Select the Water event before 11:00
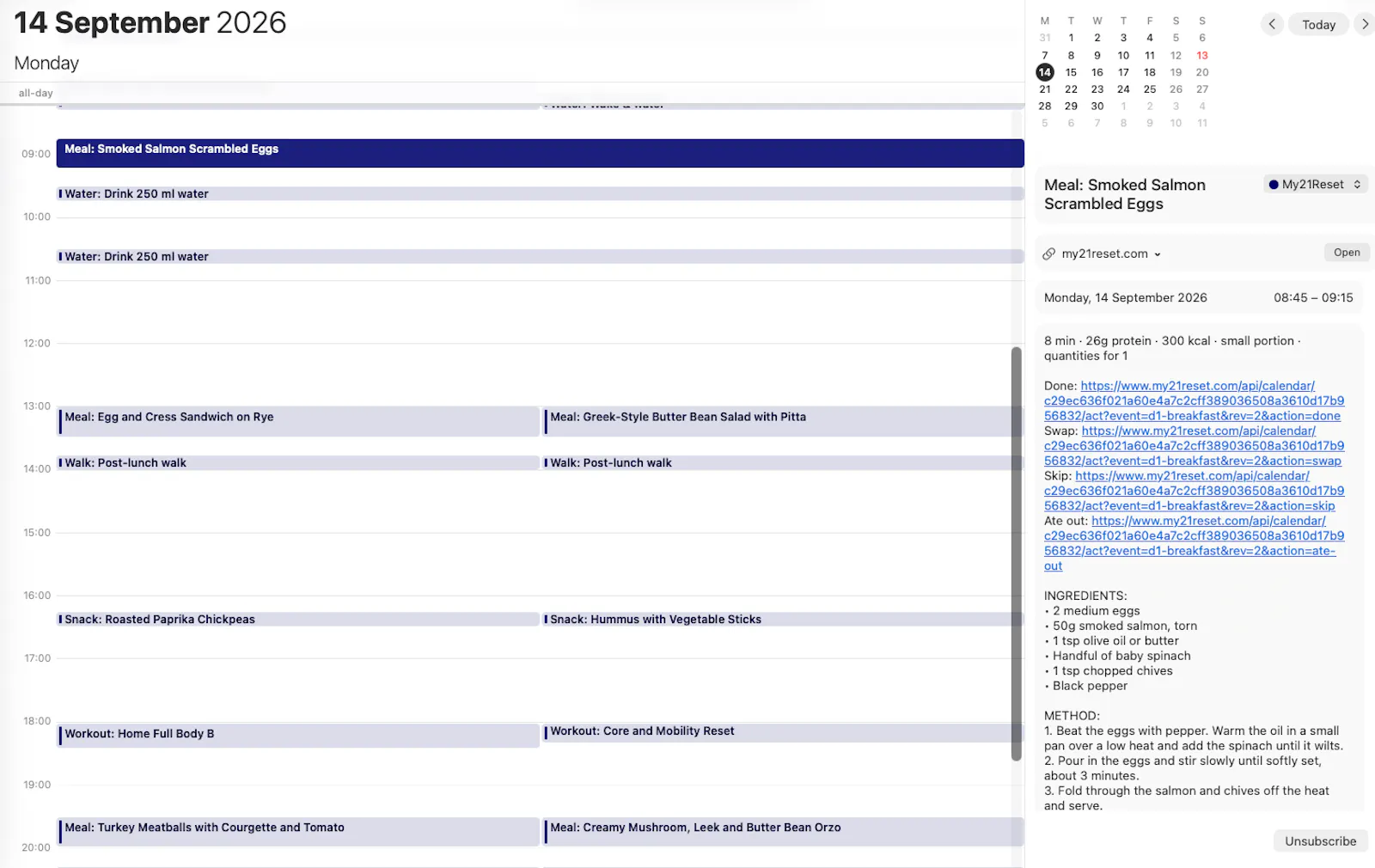This screenshot has width=1375, height=868. (540, 256)
